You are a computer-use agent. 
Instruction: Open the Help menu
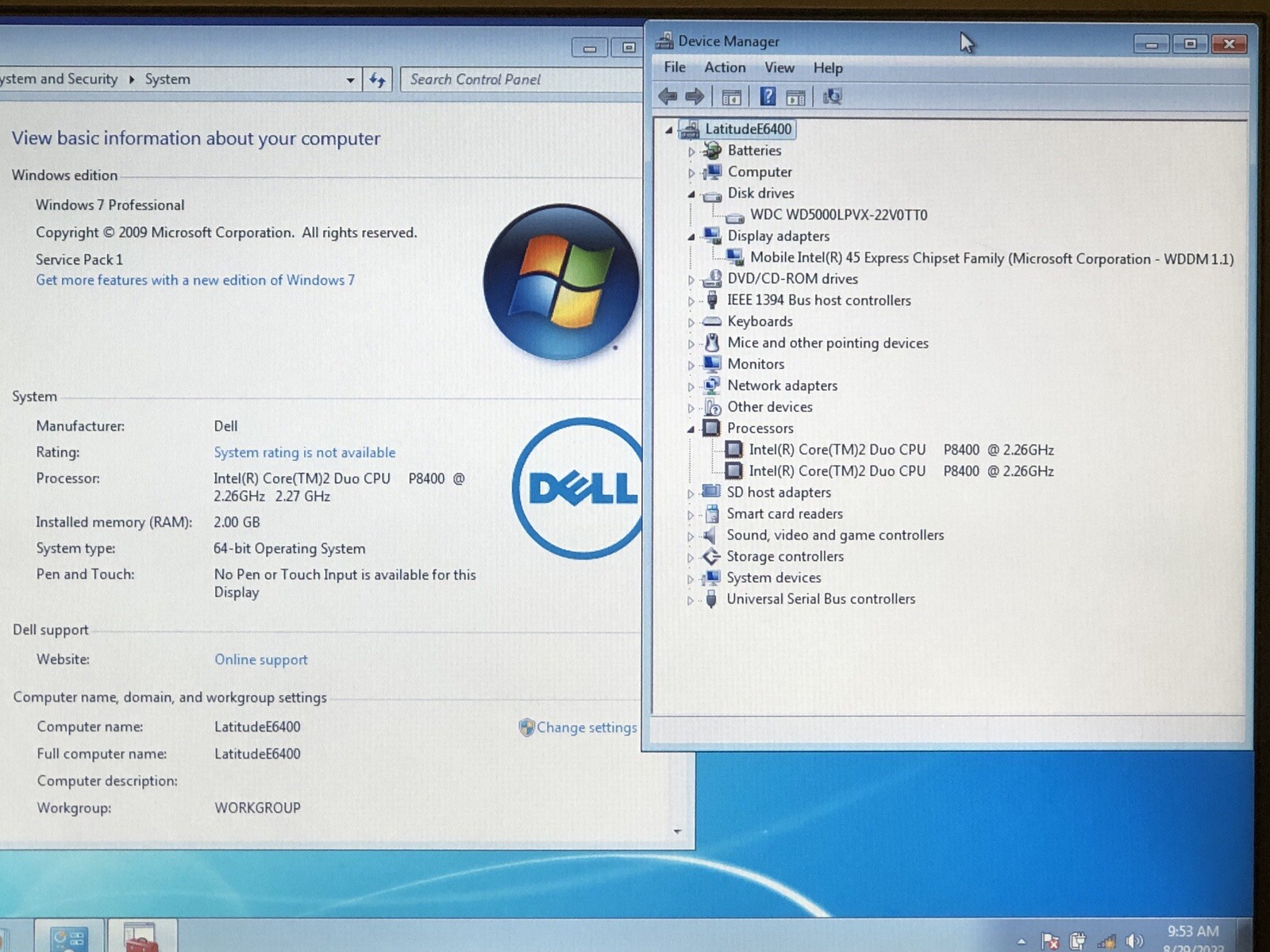click(x=828, y=68)
